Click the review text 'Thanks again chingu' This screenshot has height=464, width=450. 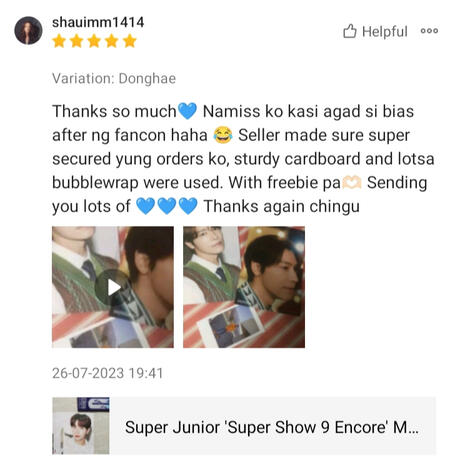282,206
